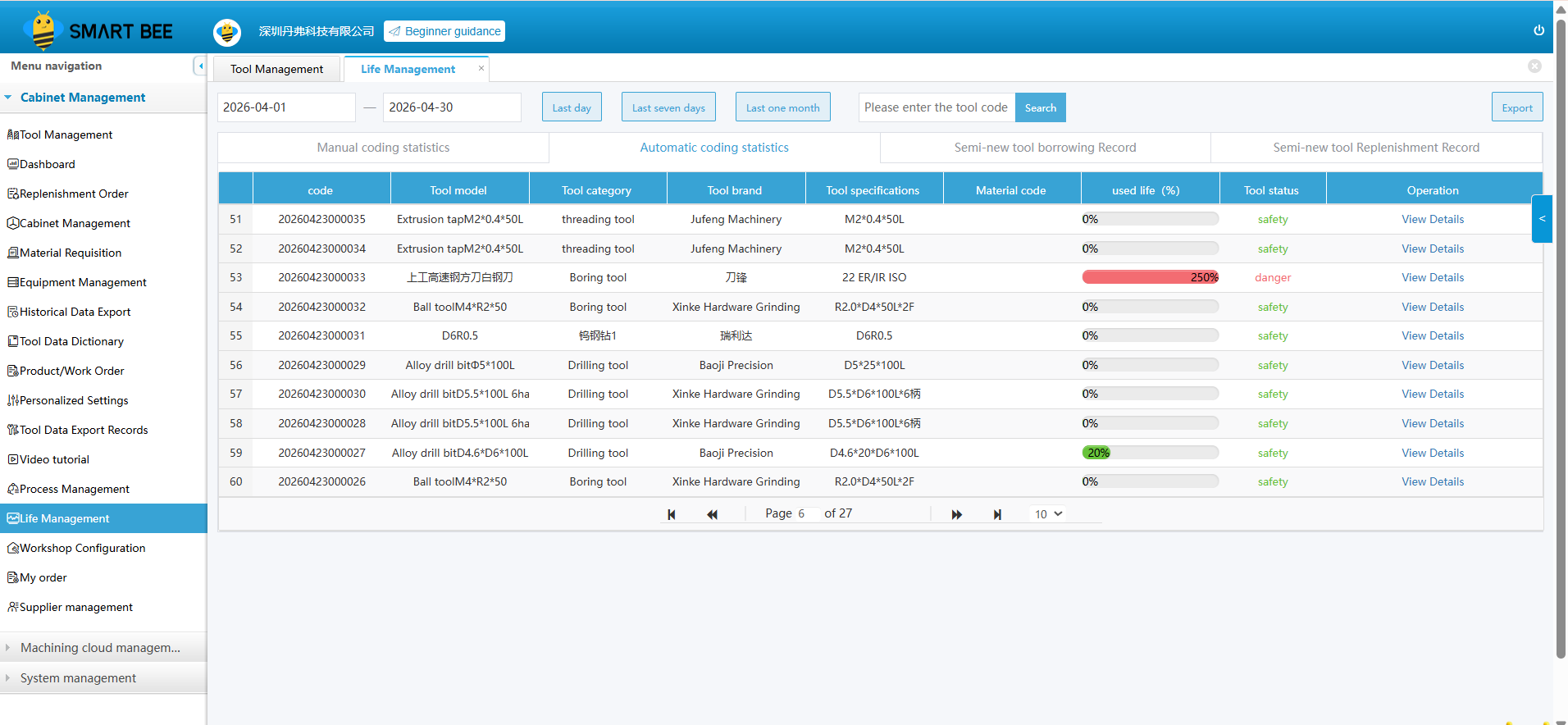
Task: Open Manual coding statistics tab
Action: point(383,148)
